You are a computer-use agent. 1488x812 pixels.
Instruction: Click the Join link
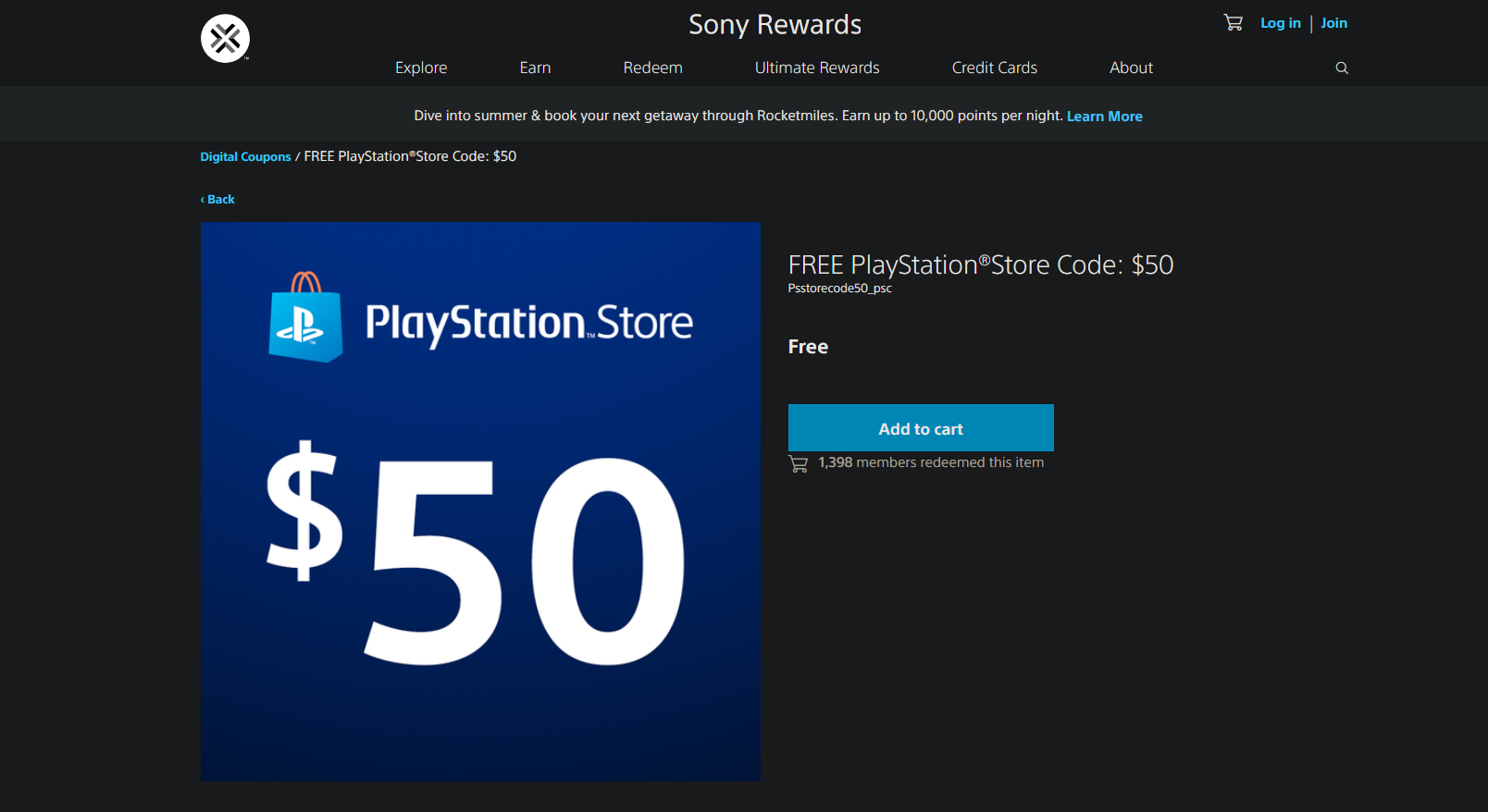pyautogui.click(x=1333, y=23)
